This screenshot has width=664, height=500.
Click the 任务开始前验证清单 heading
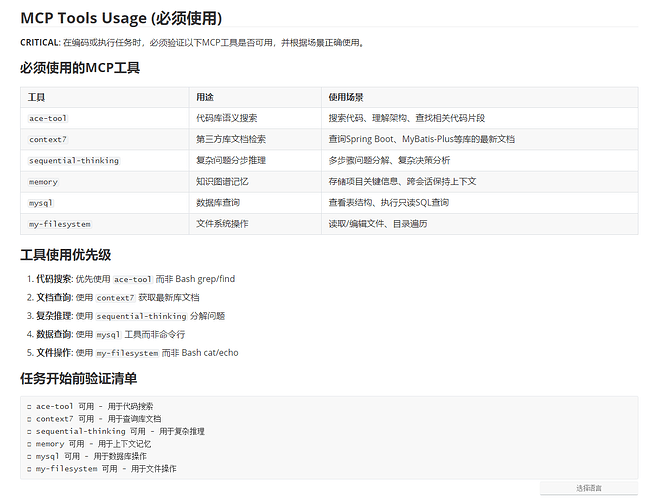79,378
